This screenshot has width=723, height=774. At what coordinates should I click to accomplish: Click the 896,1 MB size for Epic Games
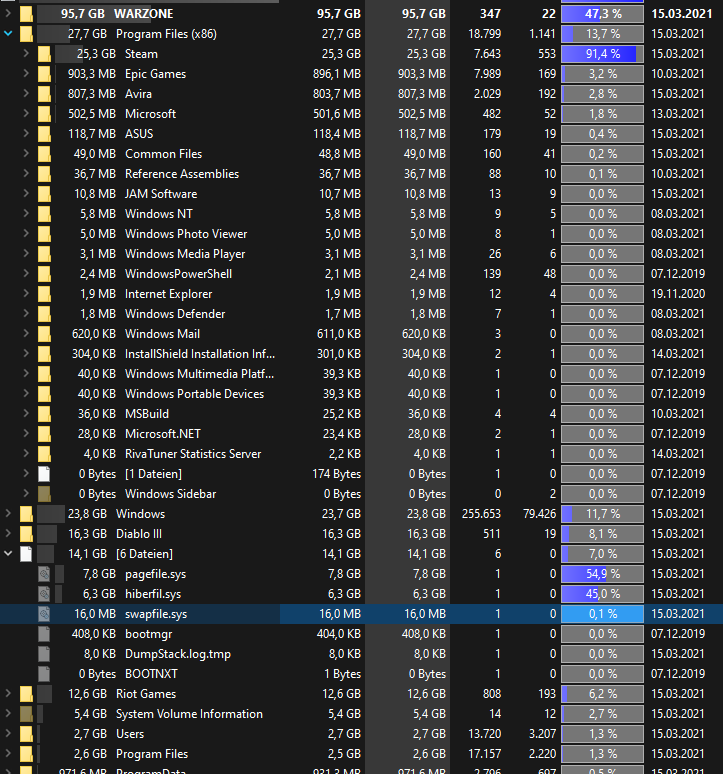click(x=337, y=74)
